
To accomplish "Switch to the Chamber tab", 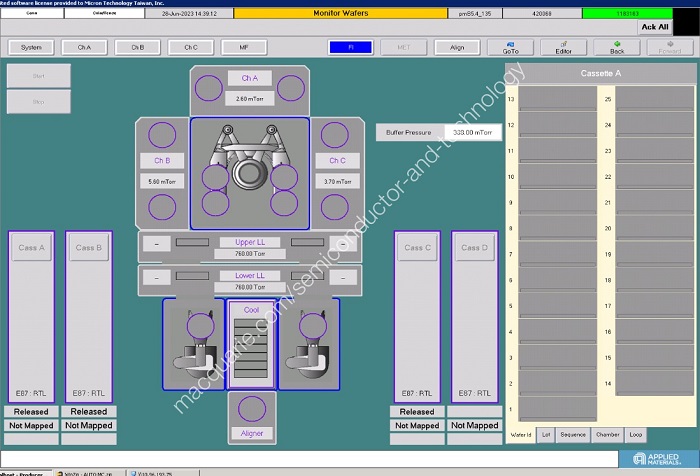I will coord(608,435).
